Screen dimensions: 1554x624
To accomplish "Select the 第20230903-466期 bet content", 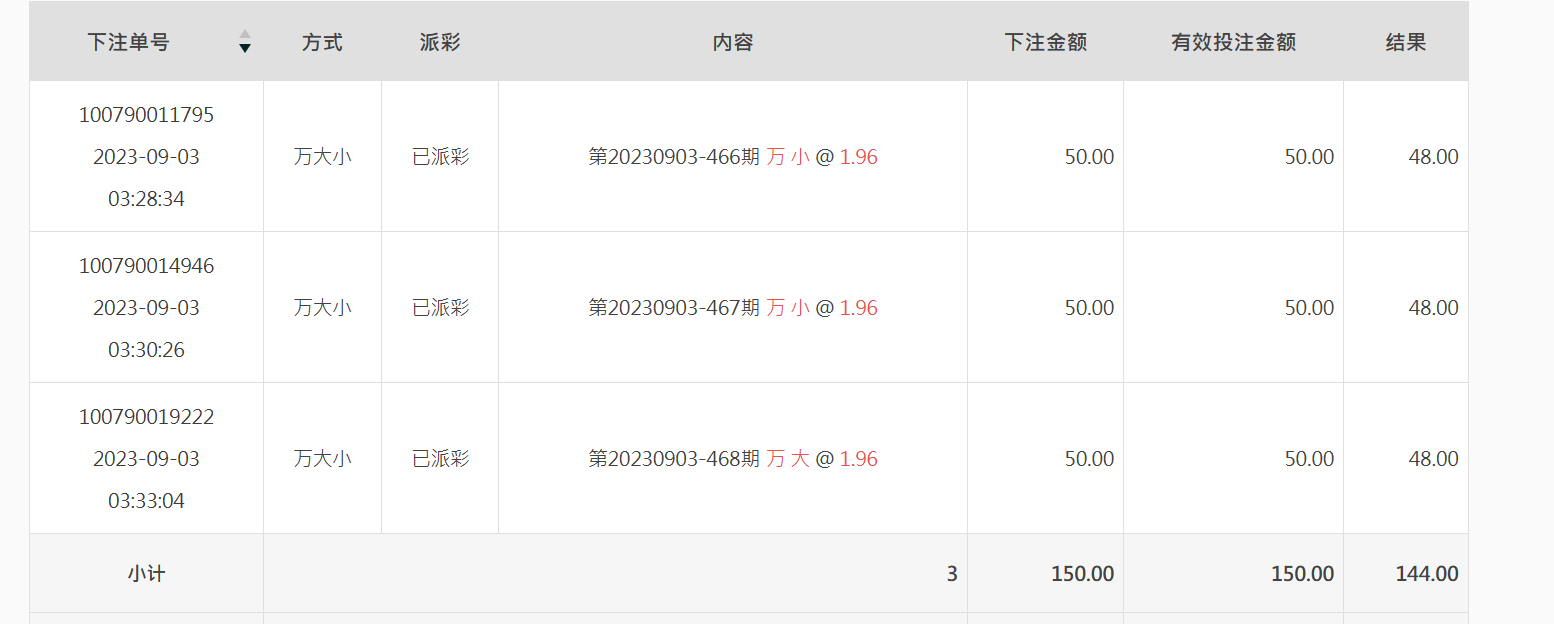I will click(733, 157).
